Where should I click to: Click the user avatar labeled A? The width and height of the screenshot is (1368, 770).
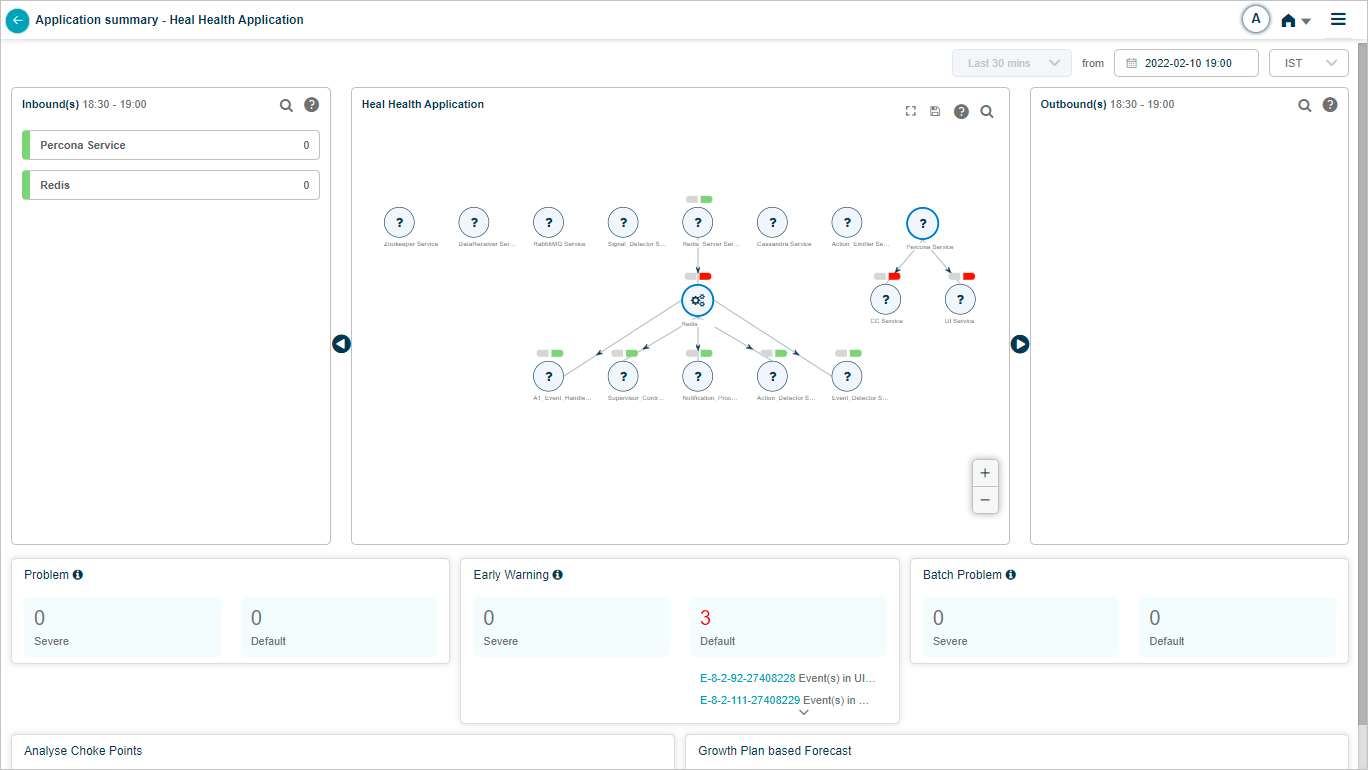[x=1255, y=19]
